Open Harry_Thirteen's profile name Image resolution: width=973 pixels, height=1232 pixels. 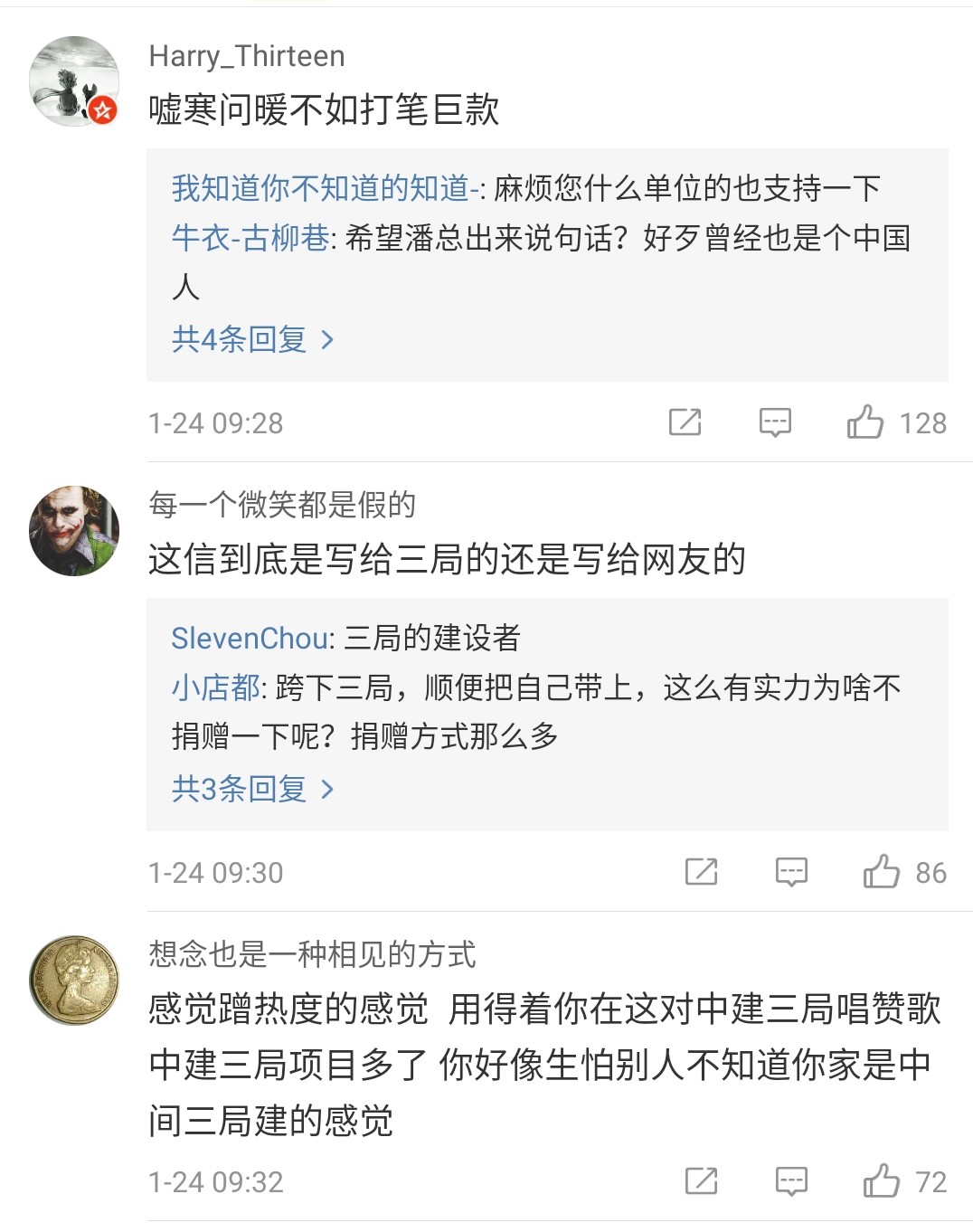coord(246,56)
